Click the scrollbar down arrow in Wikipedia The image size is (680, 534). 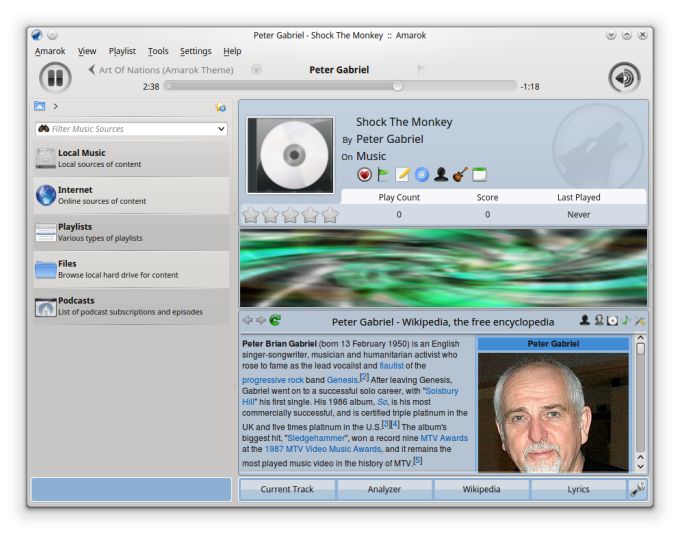[641, 467]
